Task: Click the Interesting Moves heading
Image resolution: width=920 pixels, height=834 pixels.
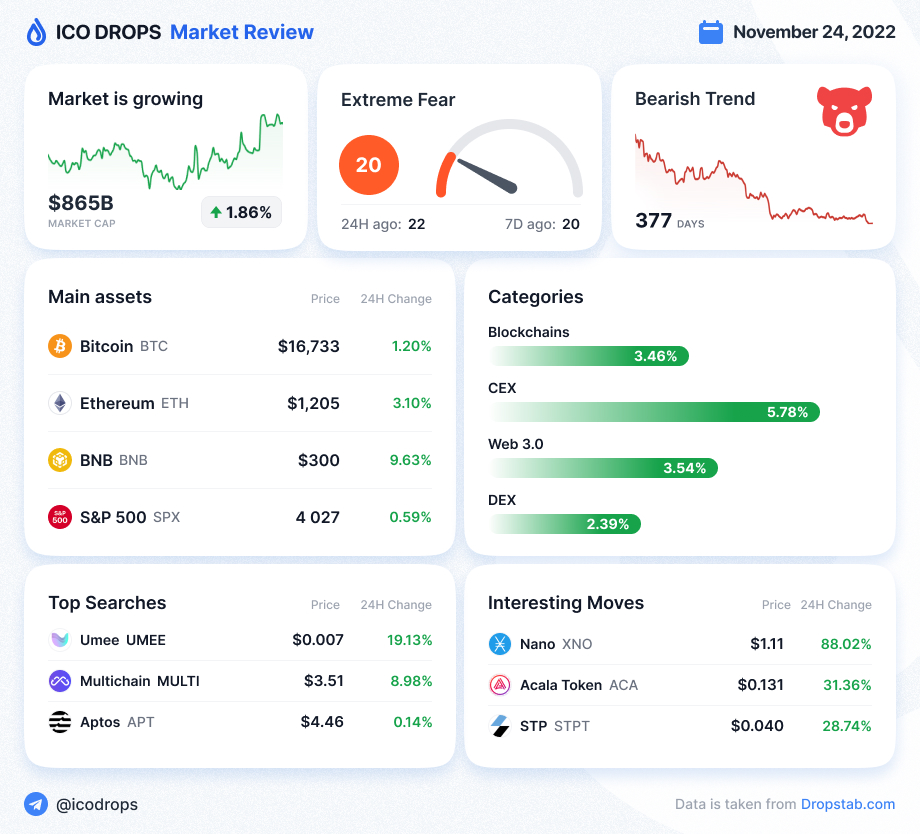Action: coord(566,603)
